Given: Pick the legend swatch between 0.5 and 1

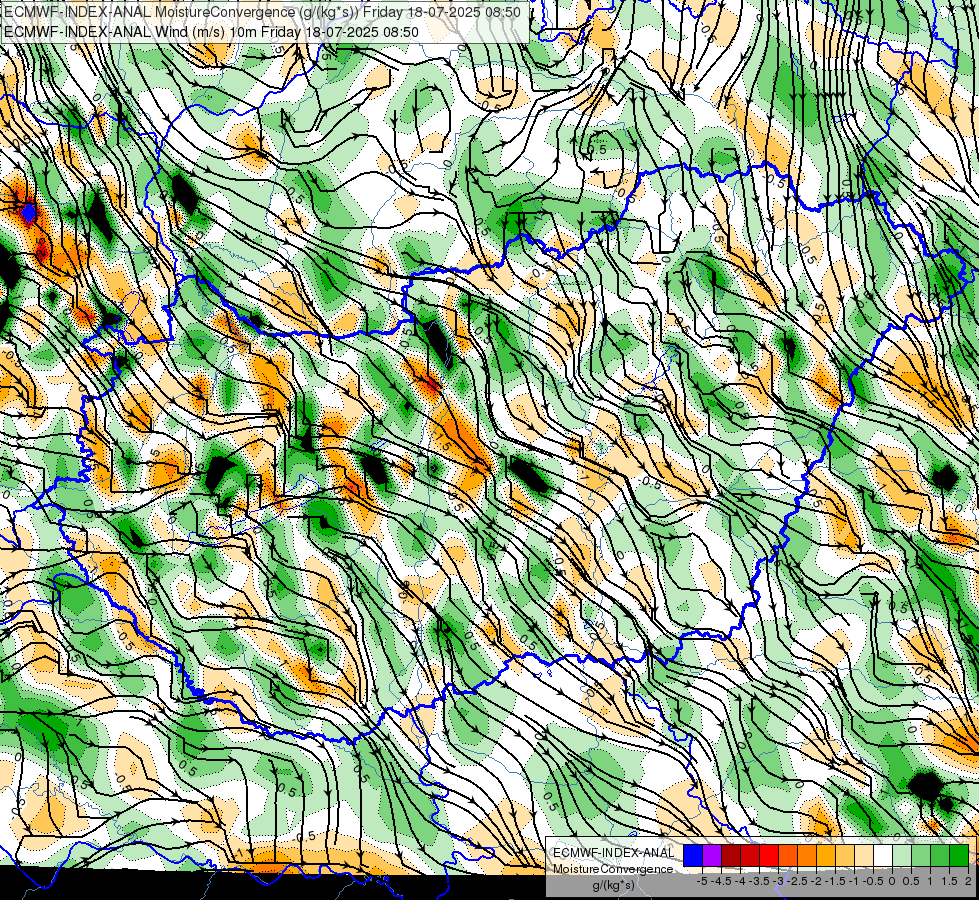Looking at the screenshot, I should pyautogui.click(x=921, y=855).
